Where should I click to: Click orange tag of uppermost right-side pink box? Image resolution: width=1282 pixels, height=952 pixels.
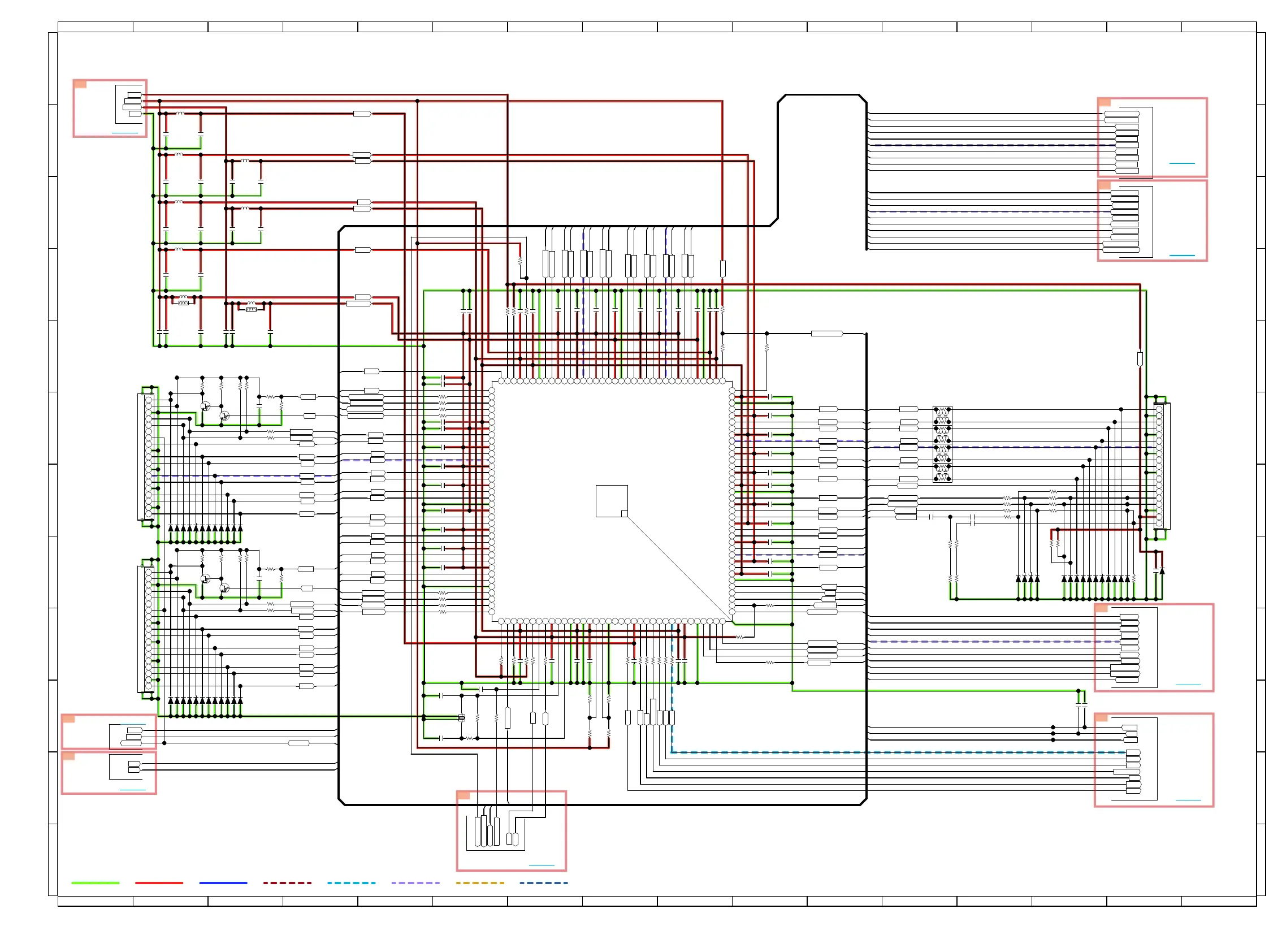point(1104,102)
